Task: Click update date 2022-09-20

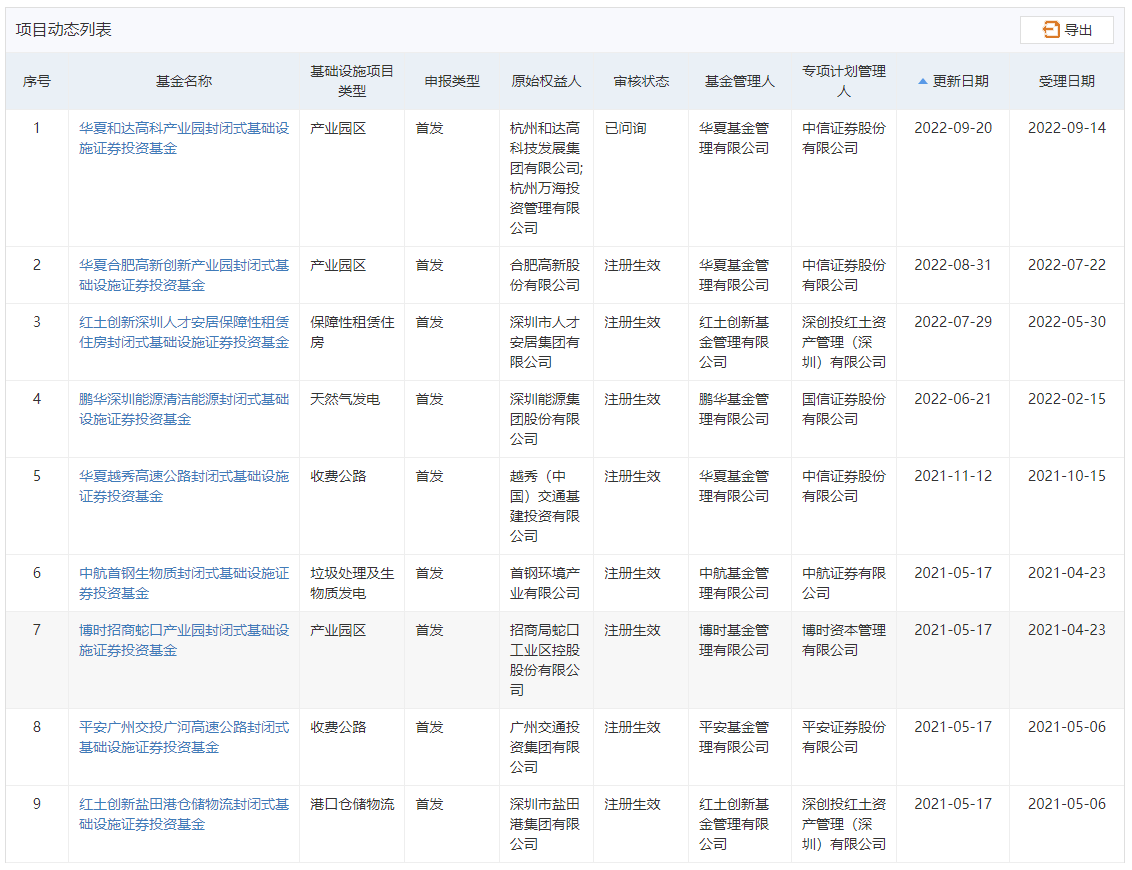Action: click(953, 129)
